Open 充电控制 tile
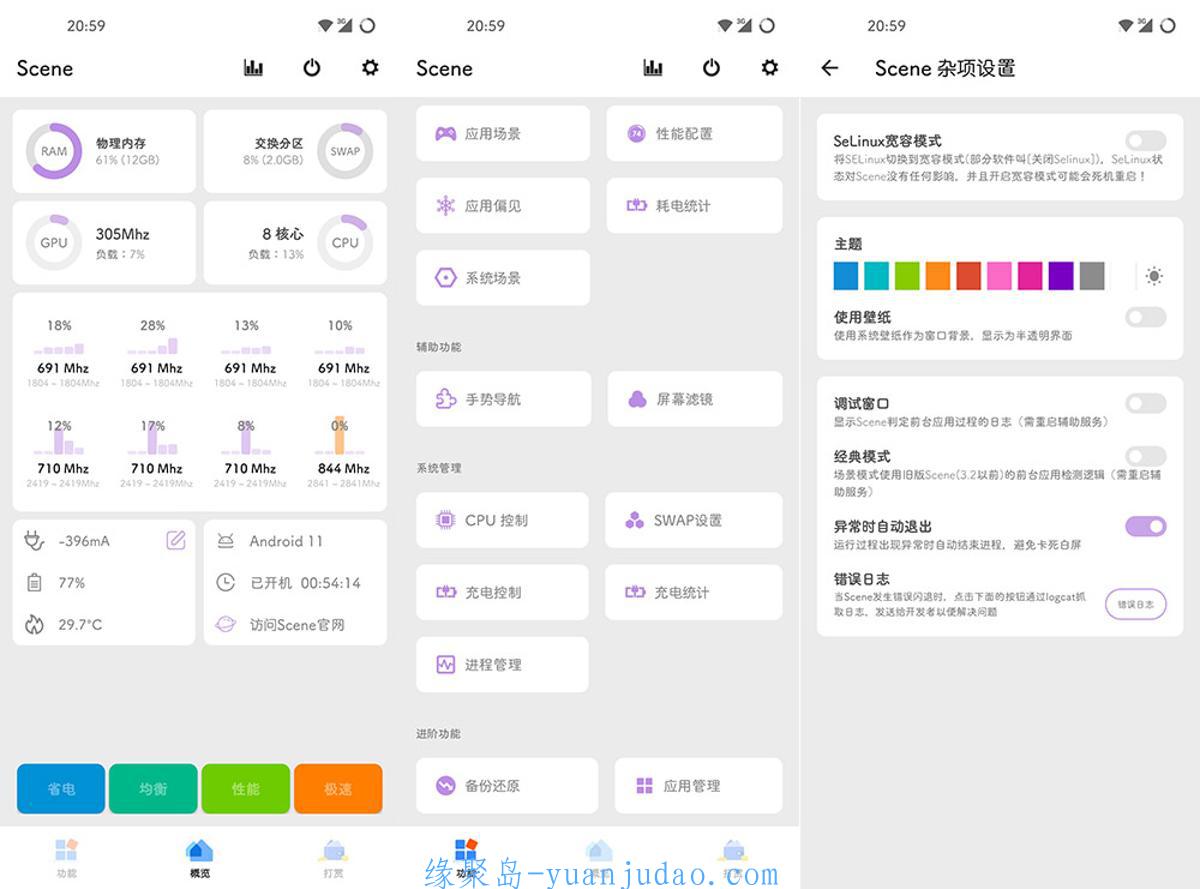 pyautogui.click(x=502, y=592)
